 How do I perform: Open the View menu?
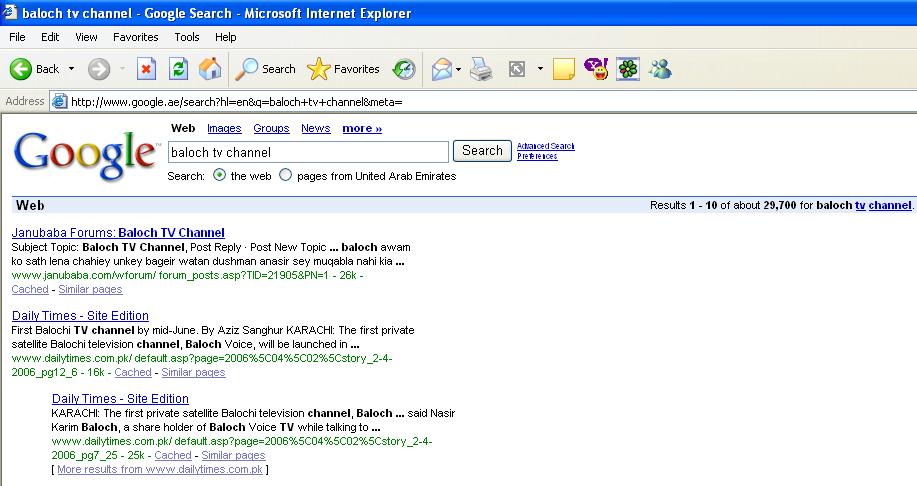pos(86,37)
